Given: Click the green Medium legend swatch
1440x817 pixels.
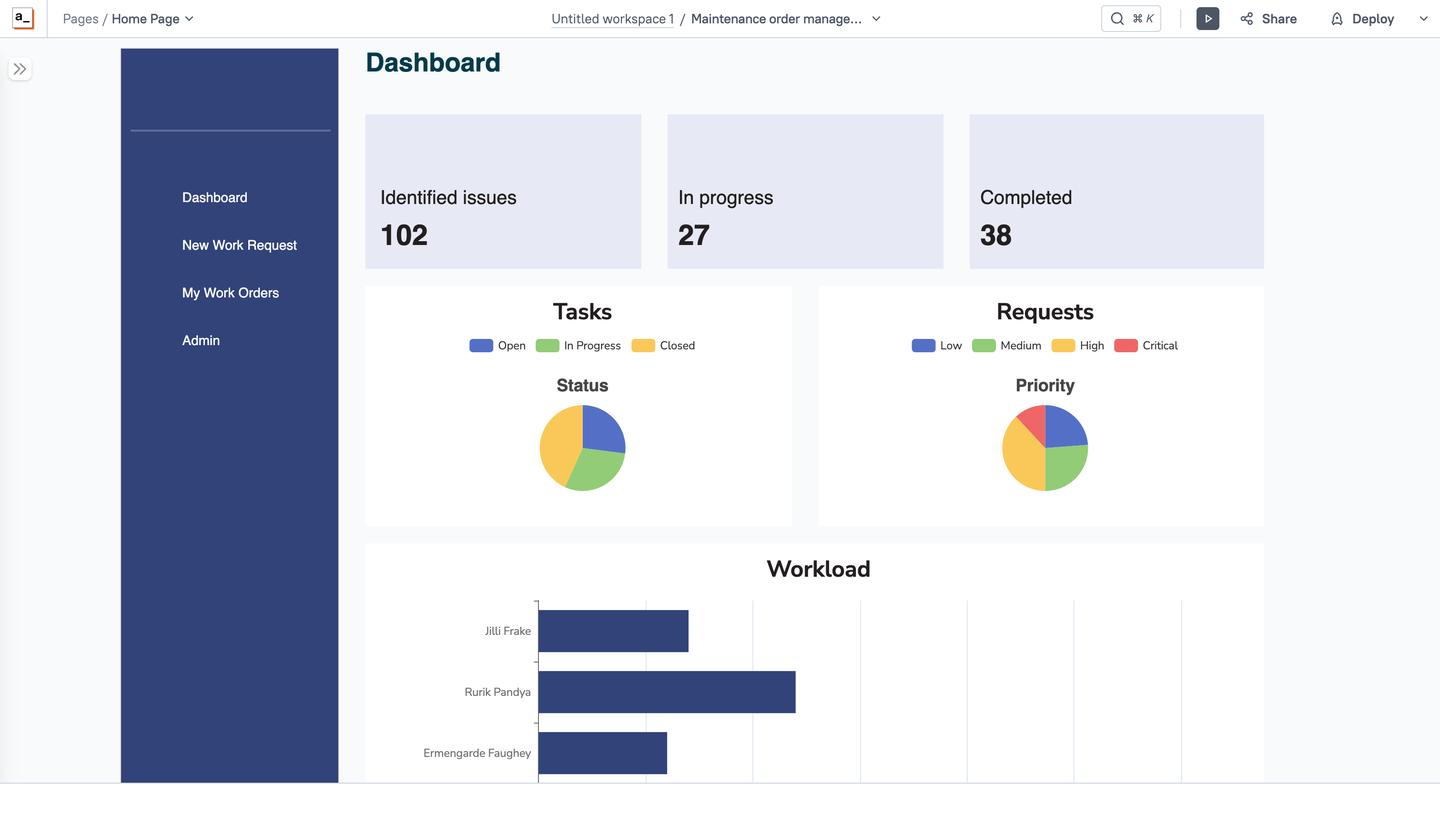Looking at the screenshot, I should [982, 345].
